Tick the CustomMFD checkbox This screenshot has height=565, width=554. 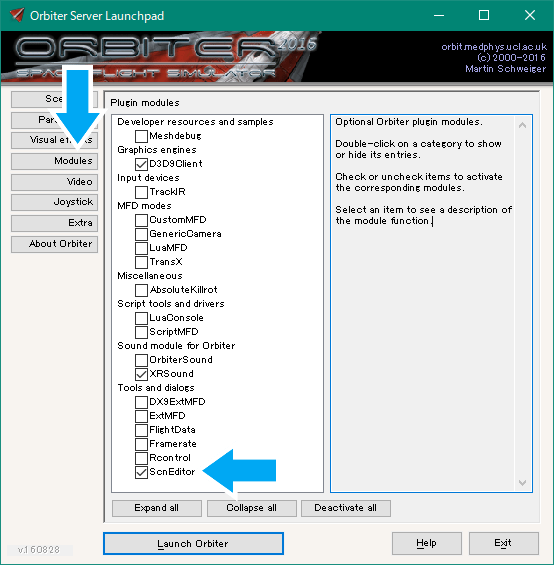(141, 220)
